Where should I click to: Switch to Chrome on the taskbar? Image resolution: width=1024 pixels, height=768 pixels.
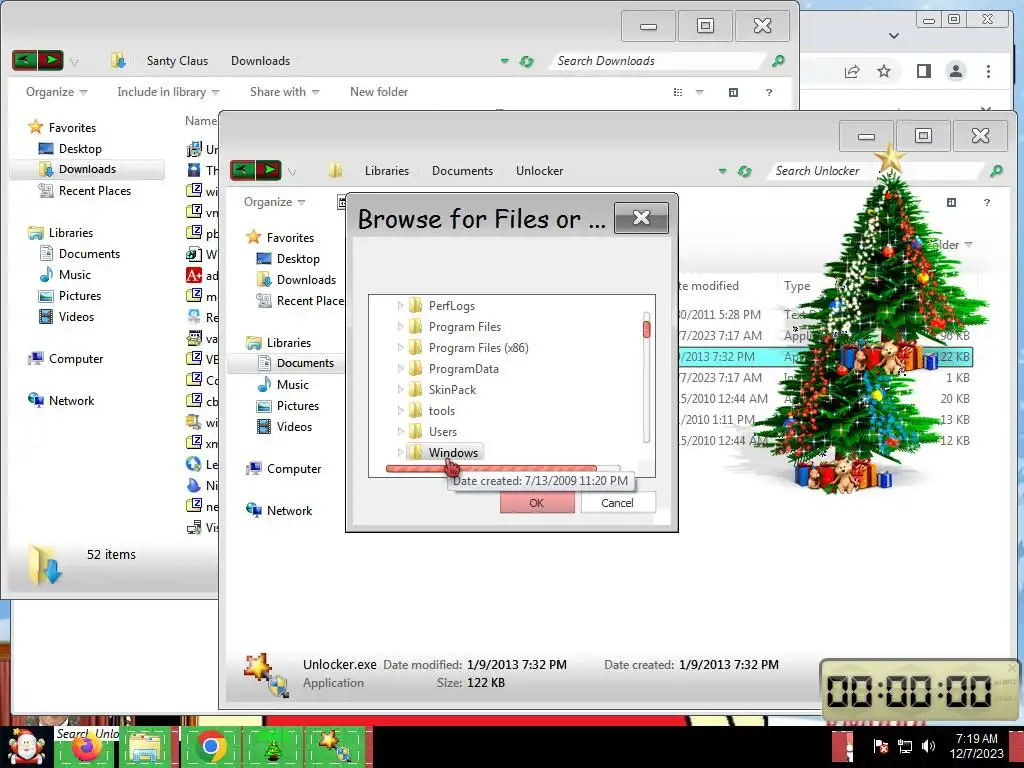pos(211,746)
